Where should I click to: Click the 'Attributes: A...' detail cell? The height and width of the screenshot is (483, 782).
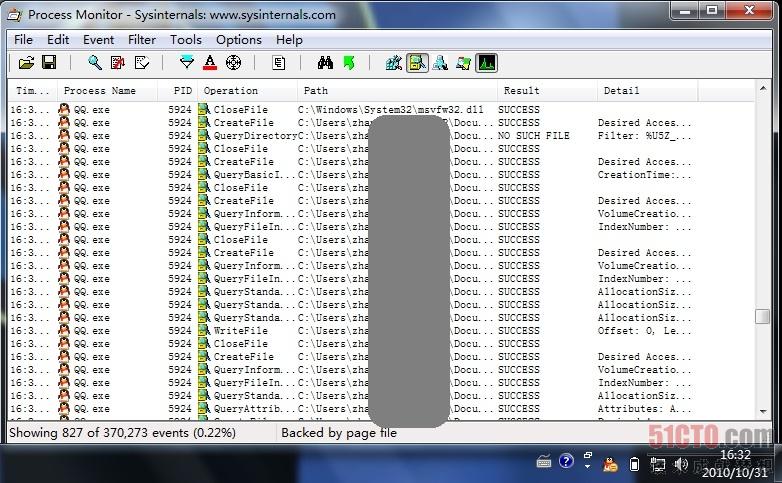pyautogui.click(x=644, y=409)
